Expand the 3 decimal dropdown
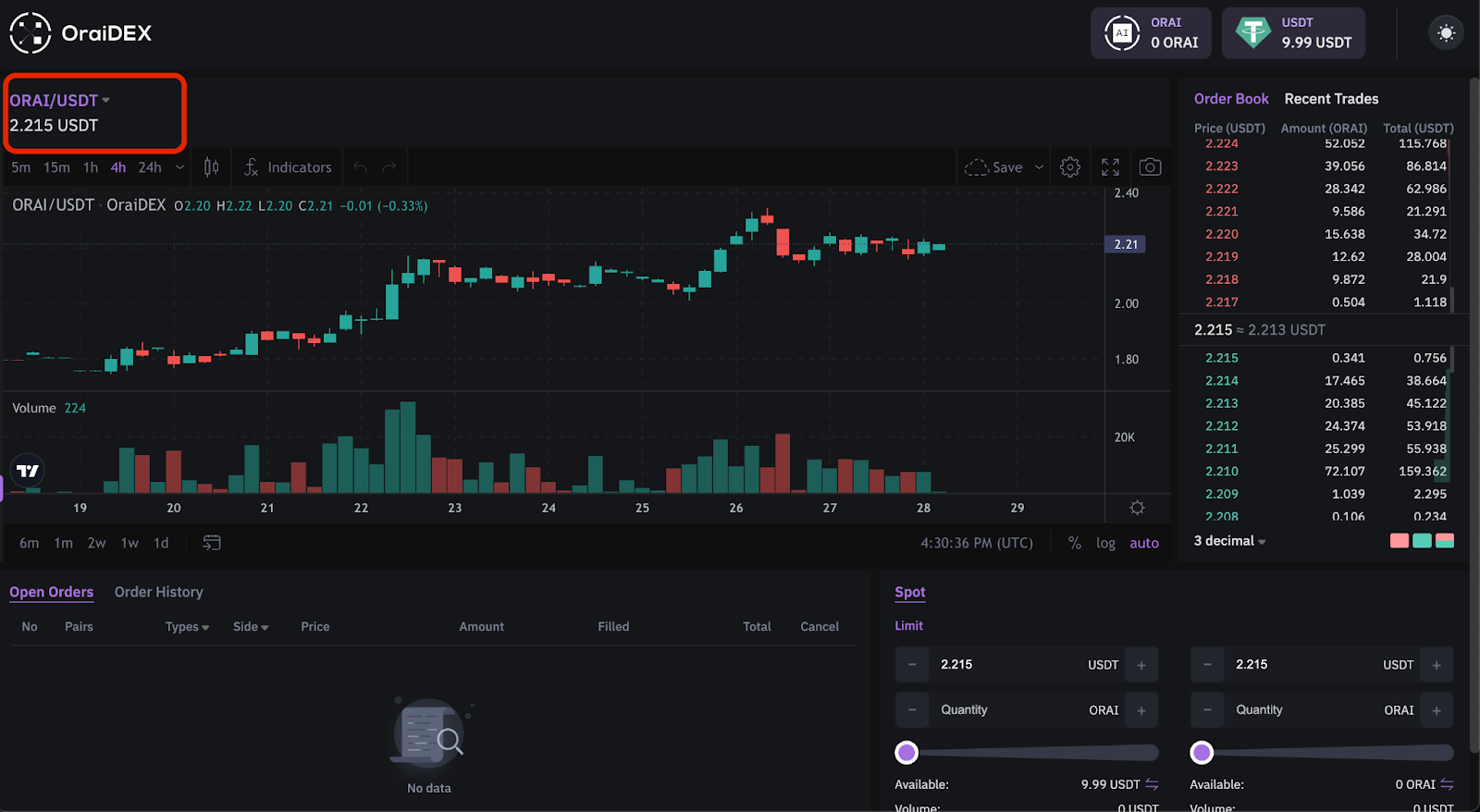 (1229, 541)
